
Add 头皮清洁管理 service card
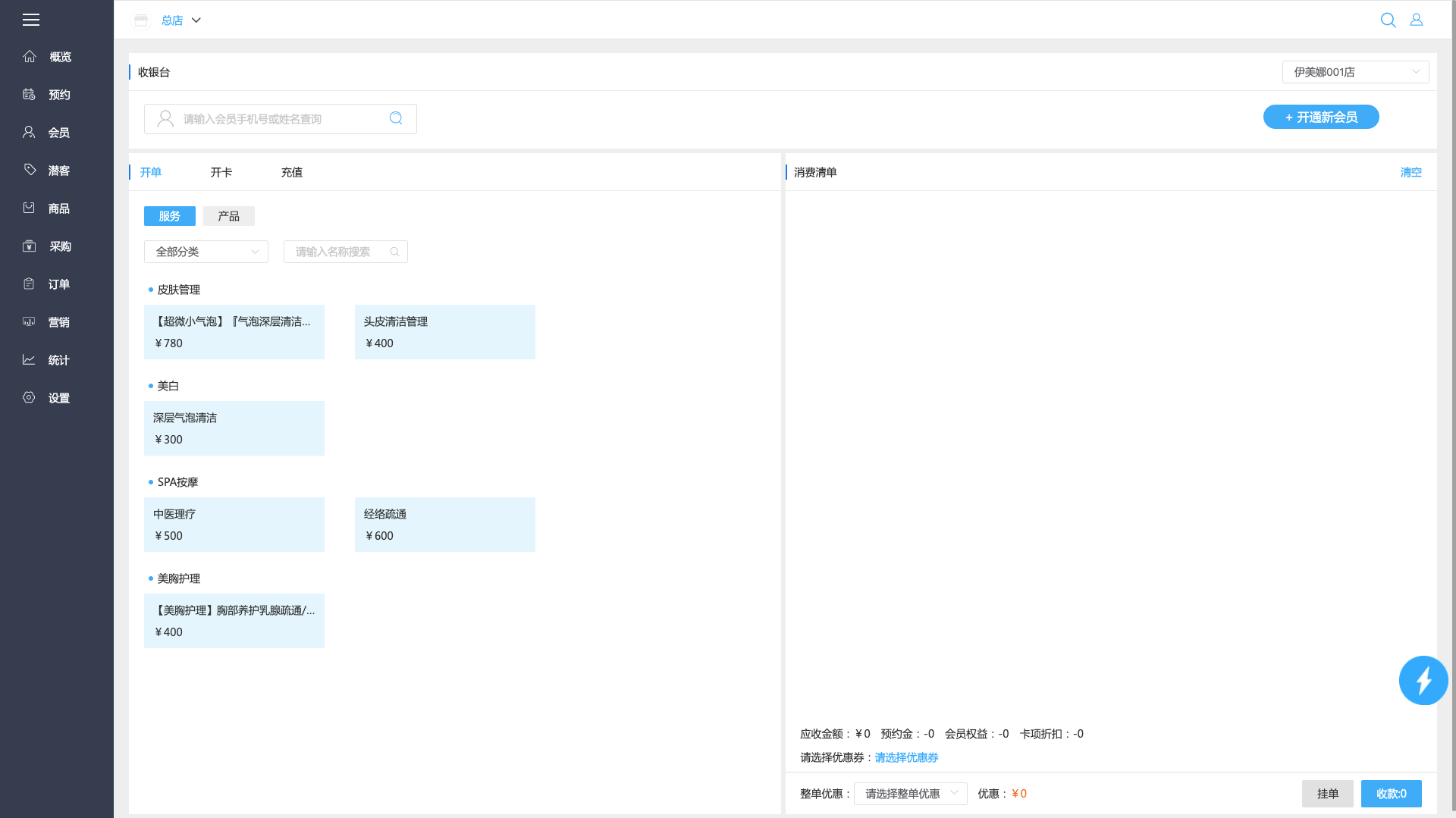(x=445, y=332)
